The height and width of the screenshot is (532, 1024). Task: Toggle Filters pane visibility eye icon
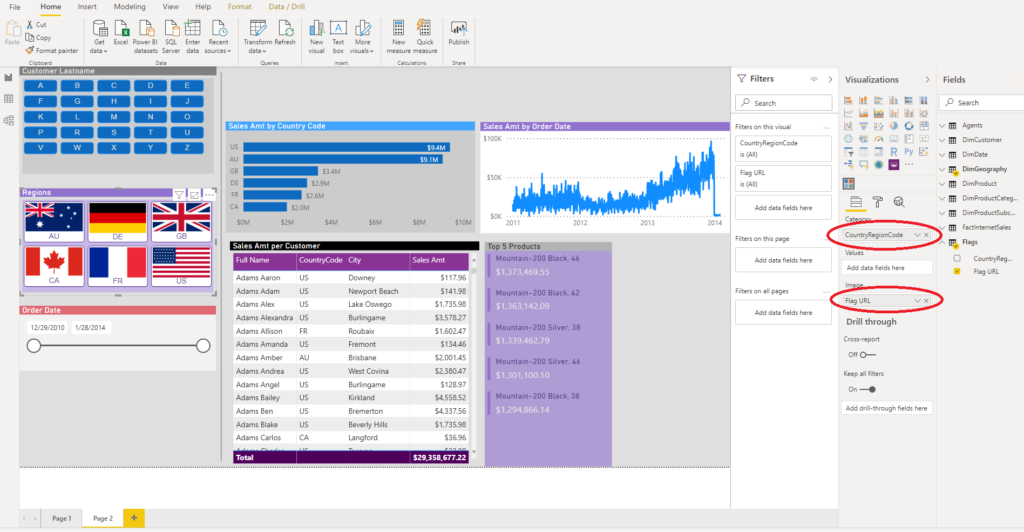pos(814,79)
